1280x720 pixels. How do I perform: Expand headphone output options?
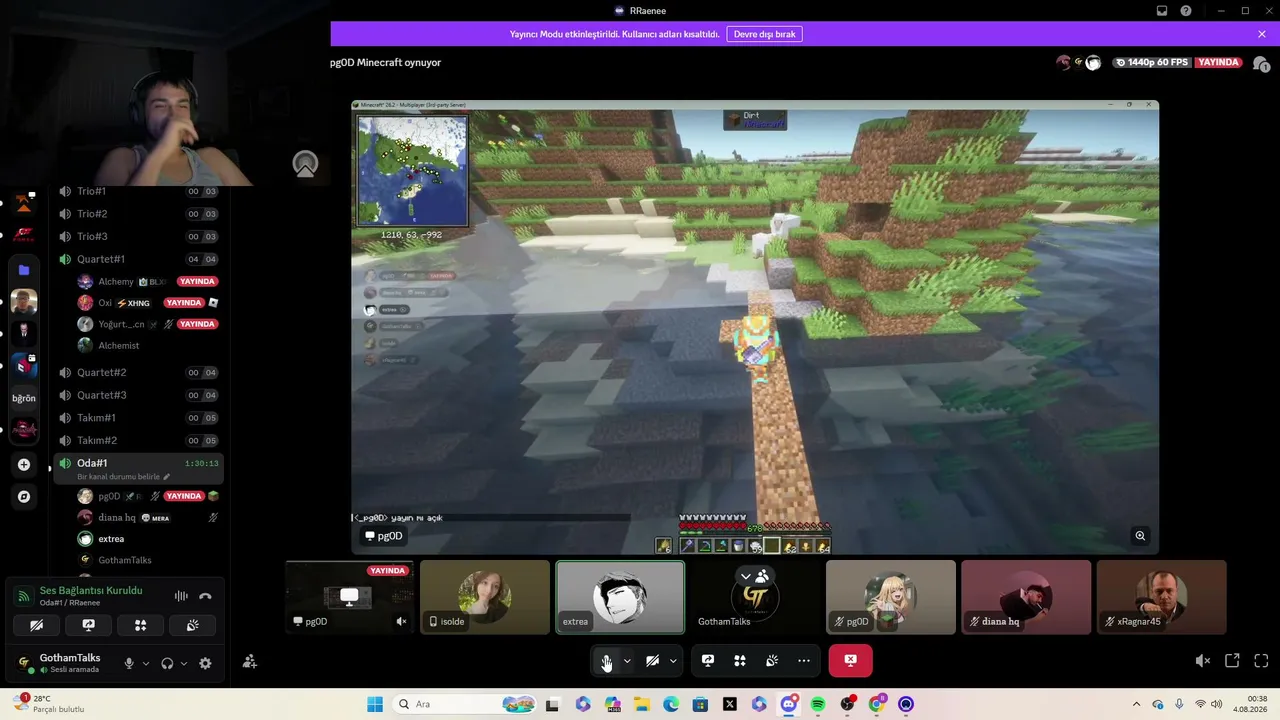[184, 663]
